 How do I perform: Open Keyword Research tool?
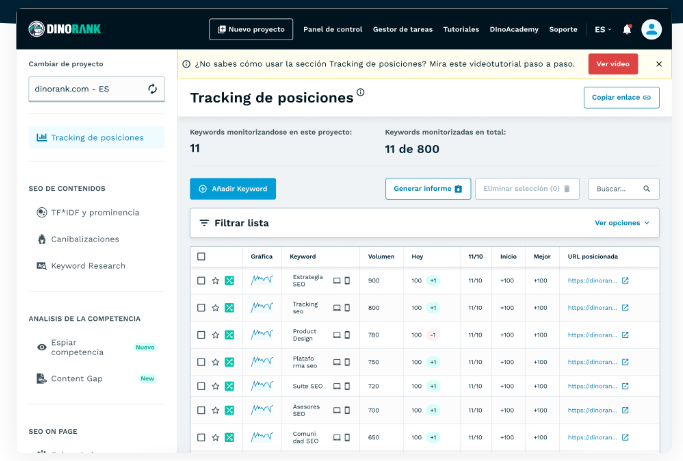[81, 266]
